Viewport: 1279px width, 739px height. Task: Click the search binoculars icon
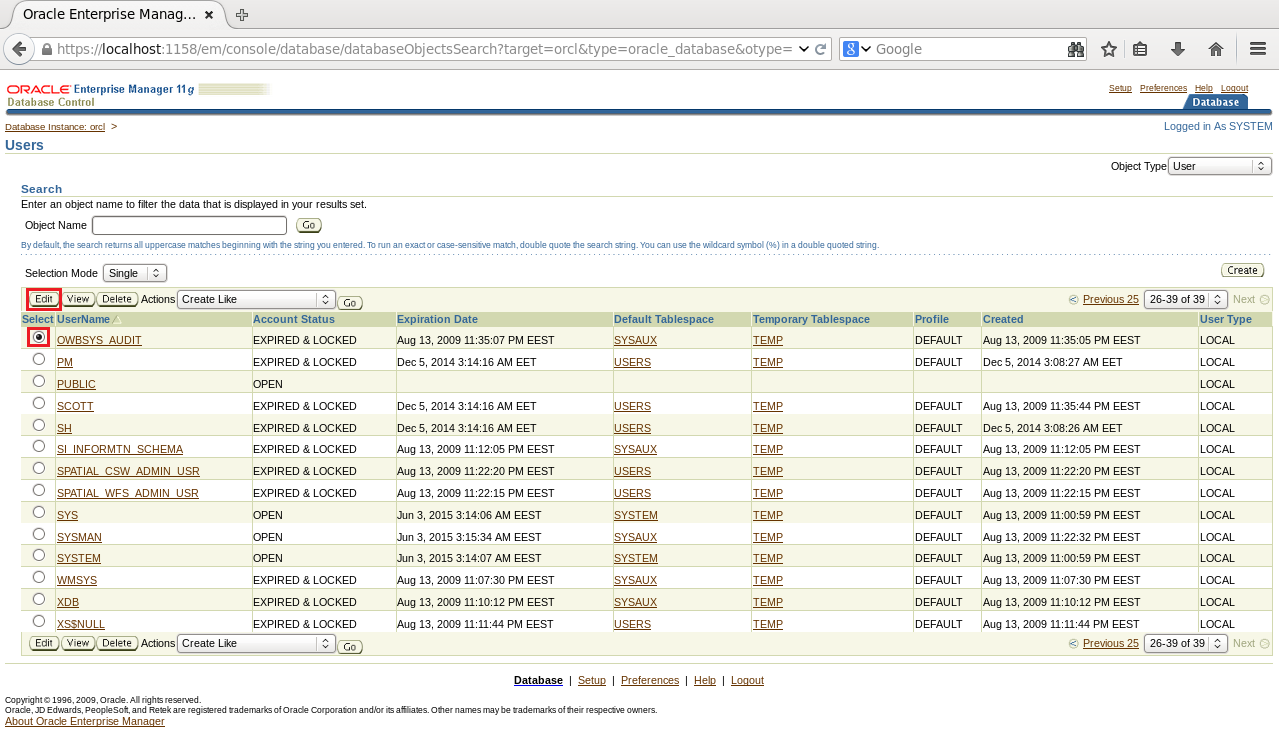(x=1076, y=49)
